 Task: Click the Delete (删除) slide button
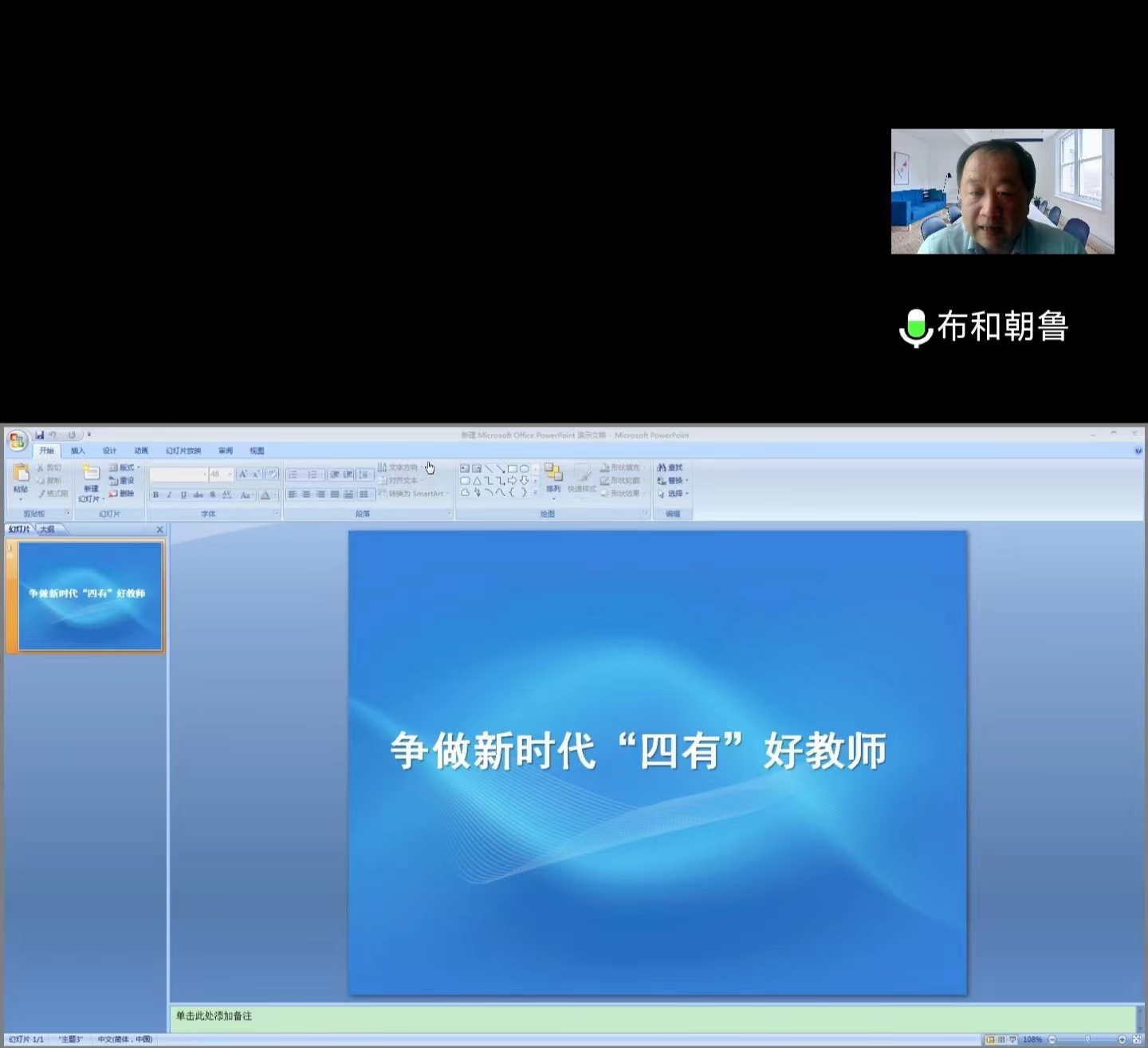pyautogui.click(x=122, y=494)
